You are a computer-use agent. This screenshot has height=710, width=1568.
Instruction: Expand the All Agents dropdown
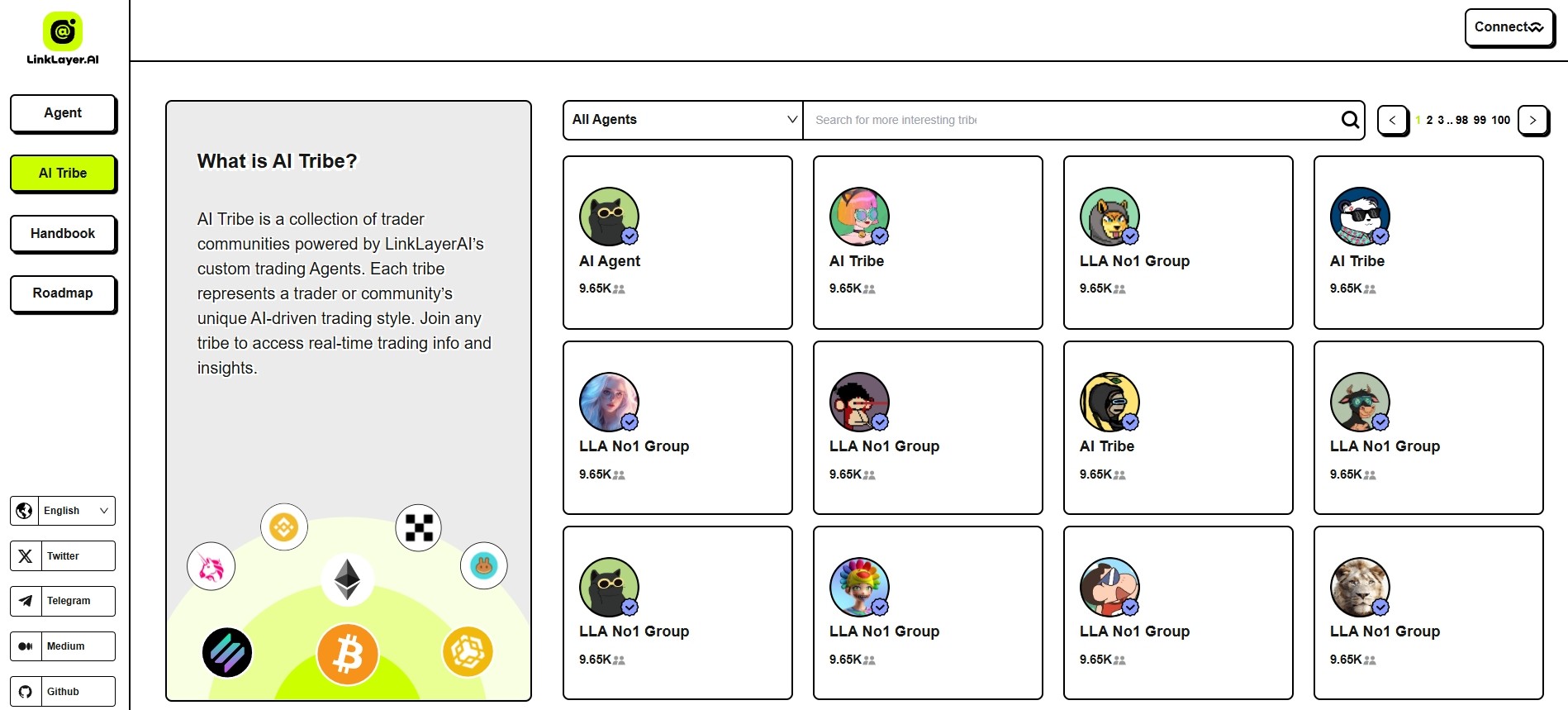(x=683, y=120)
